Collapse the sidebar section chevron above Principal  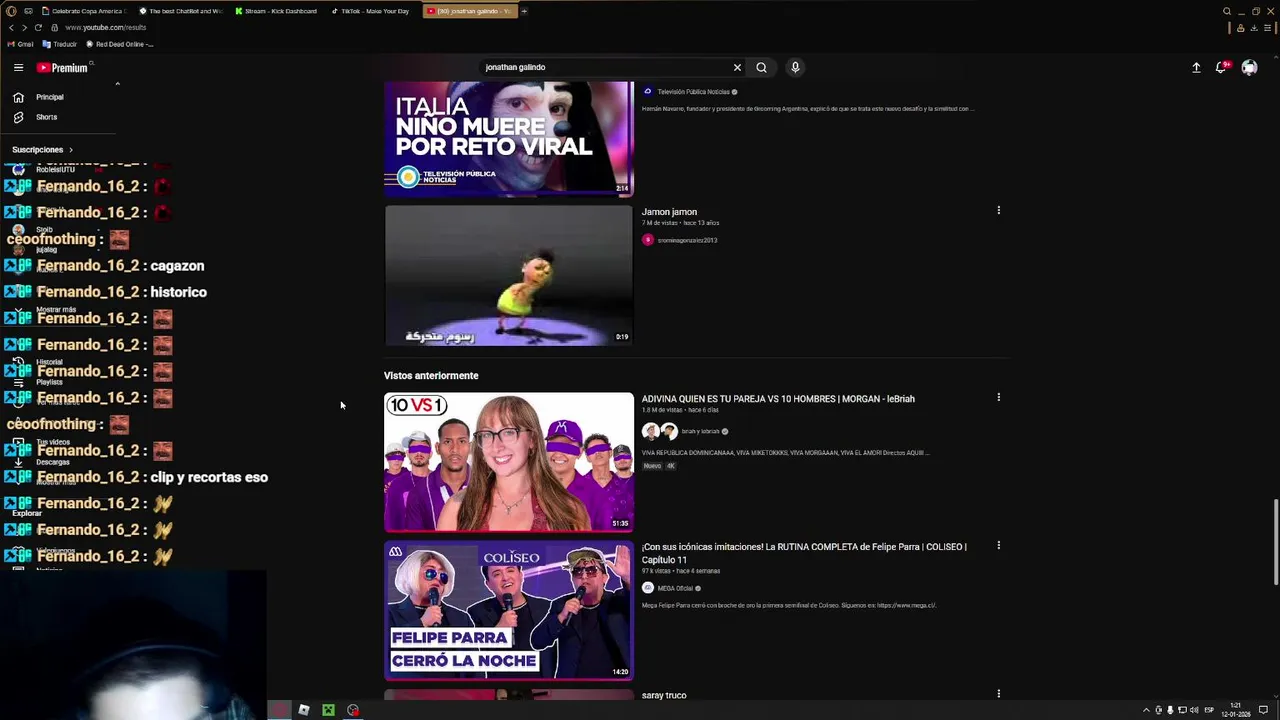pos(117,84)
